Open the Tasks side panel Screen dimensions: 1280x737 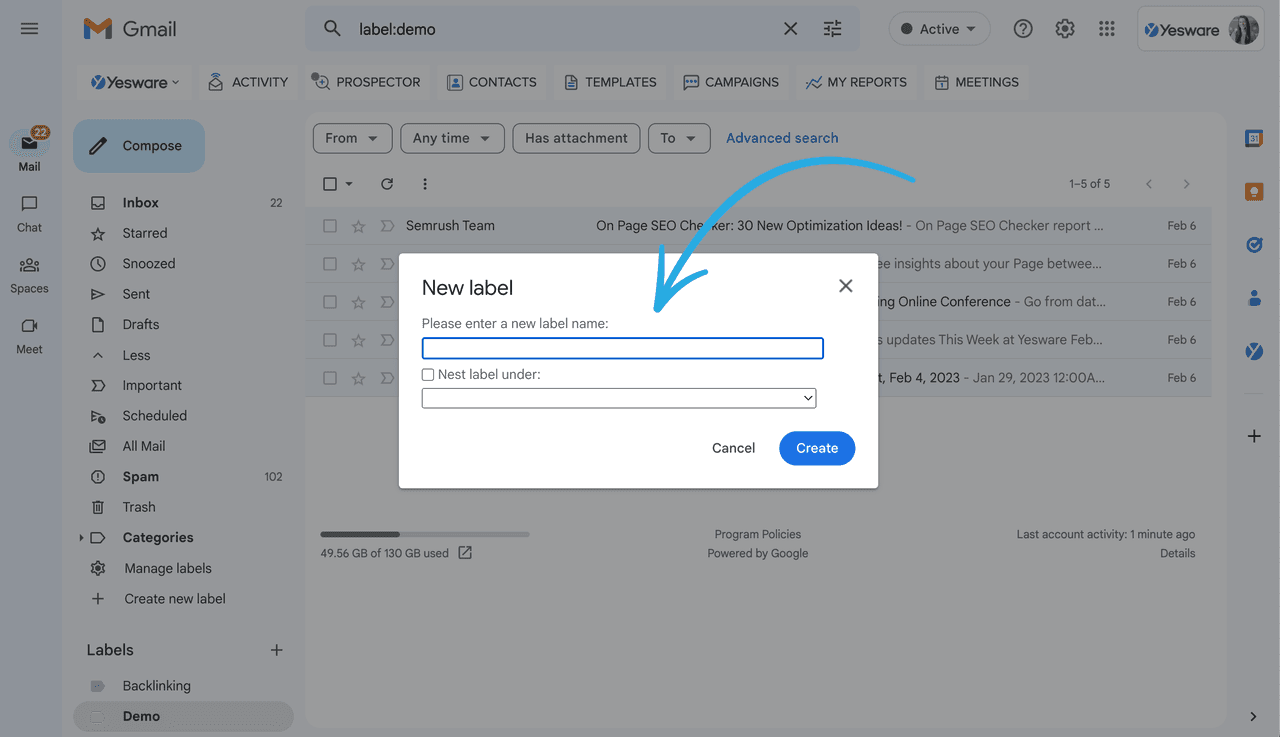tap(1254, 245)
